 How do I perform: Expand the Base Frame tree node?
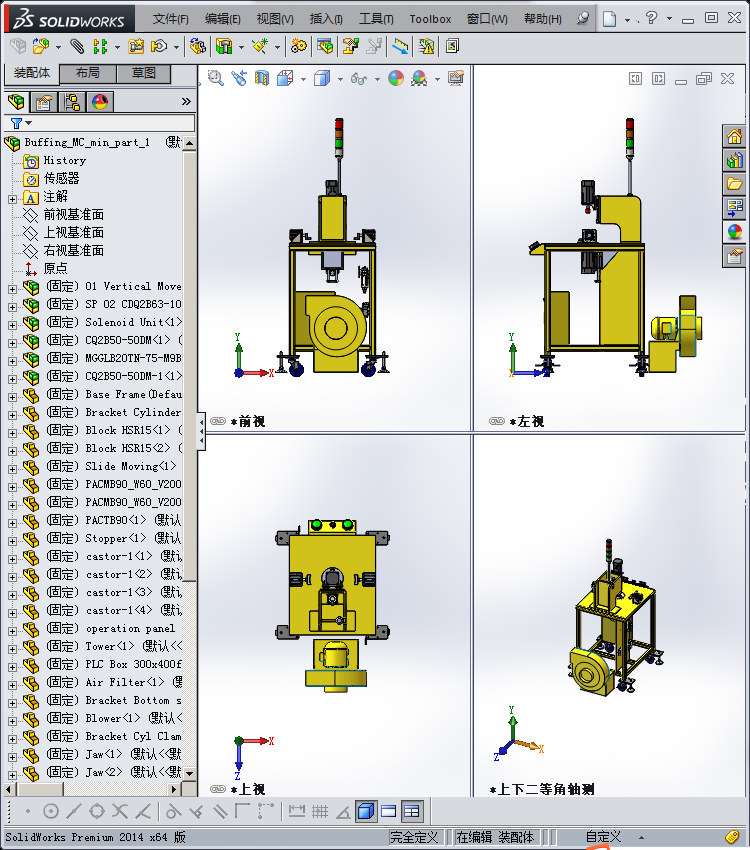12,397
